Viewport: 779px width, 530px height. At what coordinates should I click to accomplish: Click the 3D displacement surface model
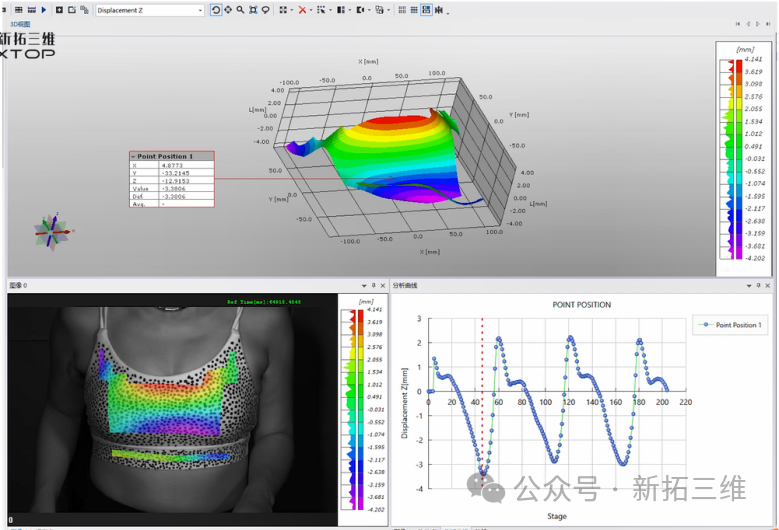(x=397, y=158)
